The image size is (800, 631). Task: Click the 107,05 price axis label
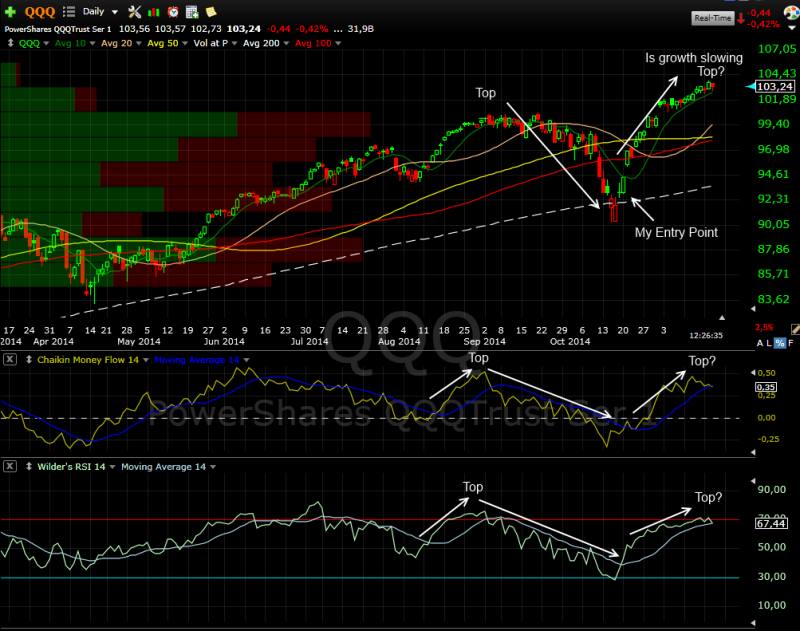(x=777, y=49)
